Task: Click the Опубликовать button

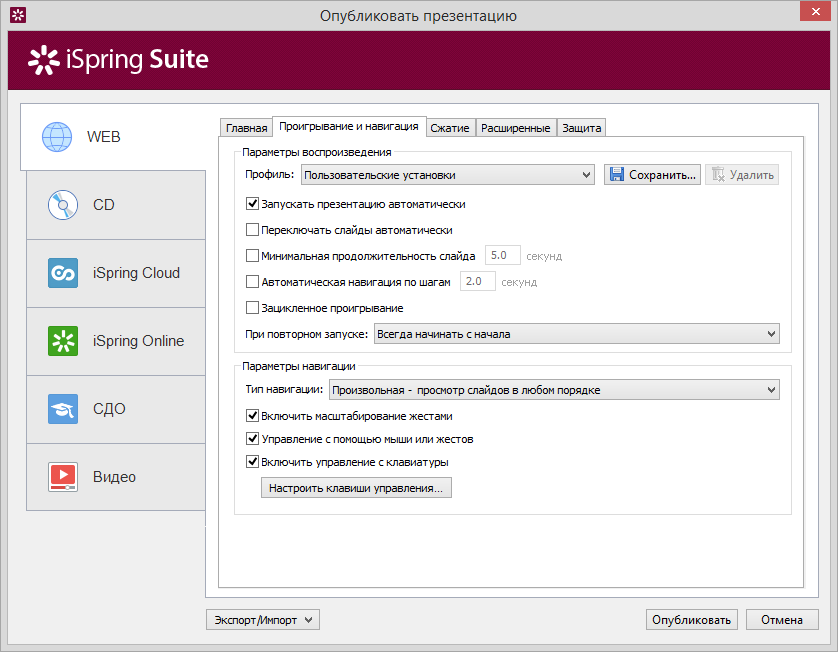Action: [x=692, y=620]
